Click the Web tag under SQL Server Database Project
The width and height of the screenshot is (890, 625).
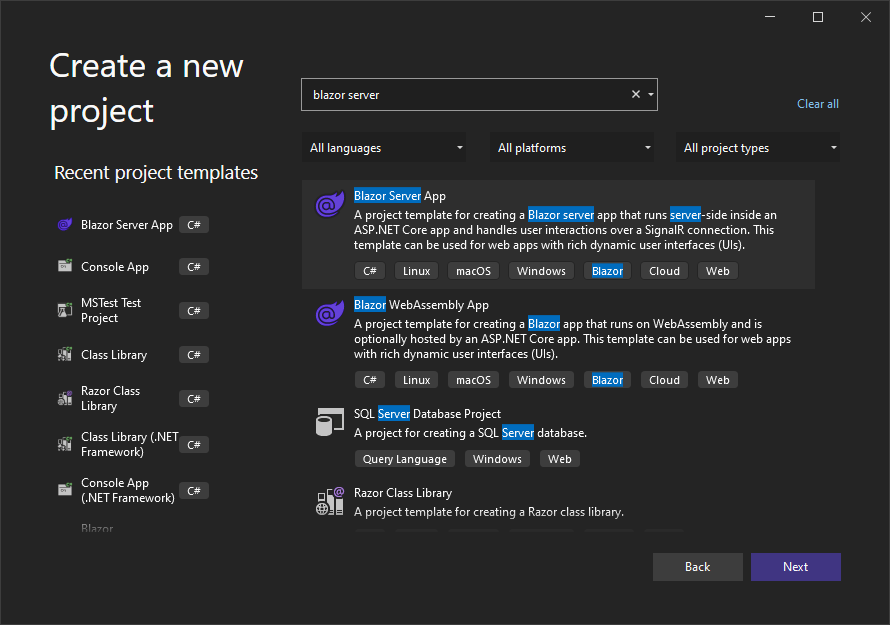point(560,459)
